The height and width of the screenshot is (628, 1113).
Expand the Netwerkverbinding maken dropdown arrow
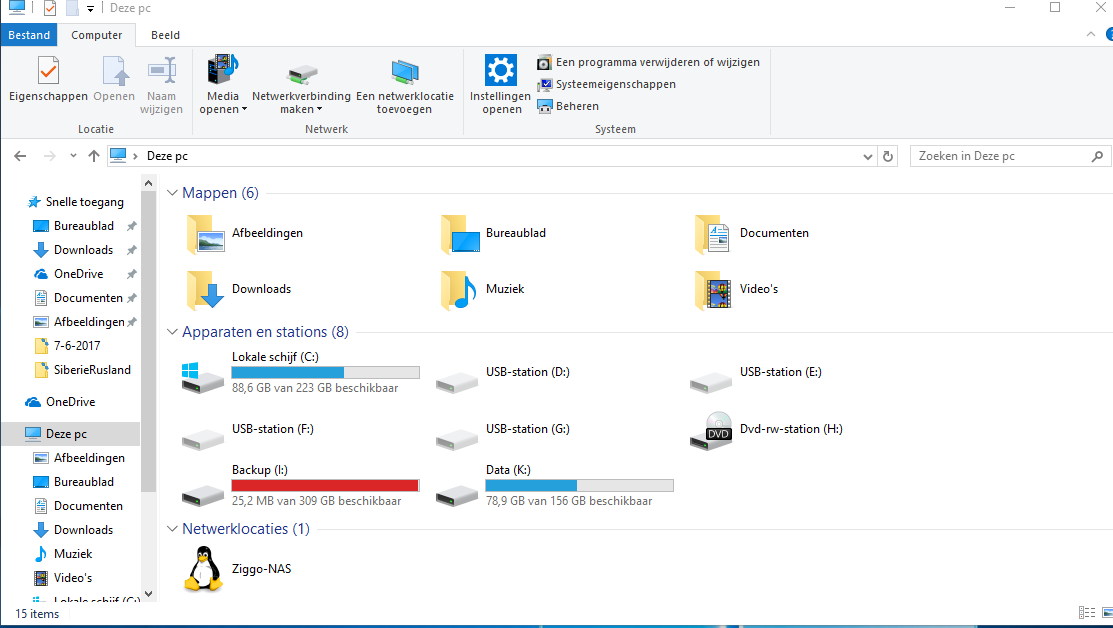319,109
